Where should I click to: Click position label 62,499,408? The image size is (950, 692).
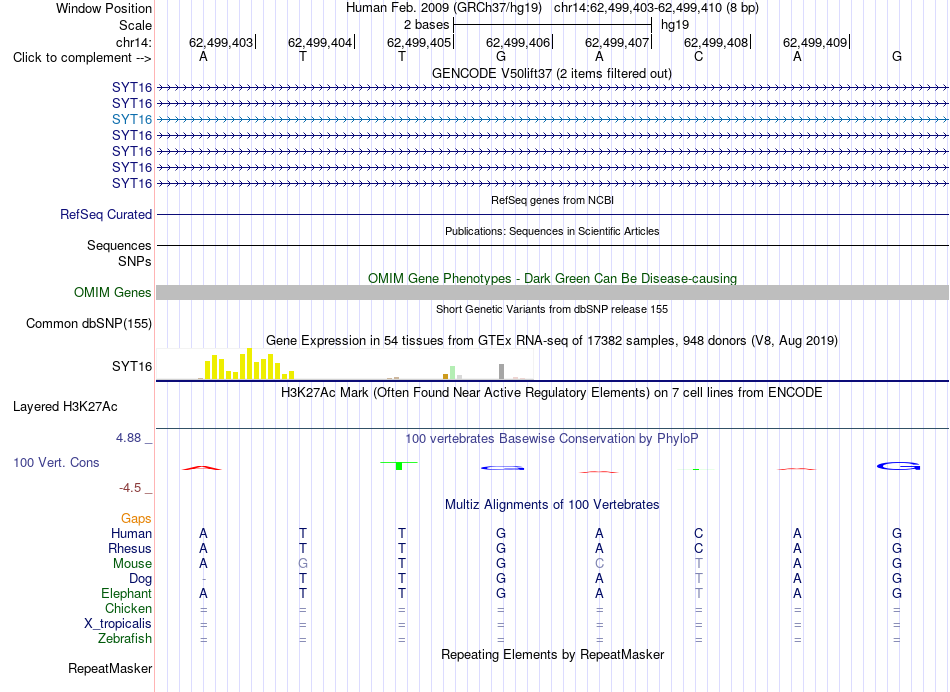pos(716,42)
